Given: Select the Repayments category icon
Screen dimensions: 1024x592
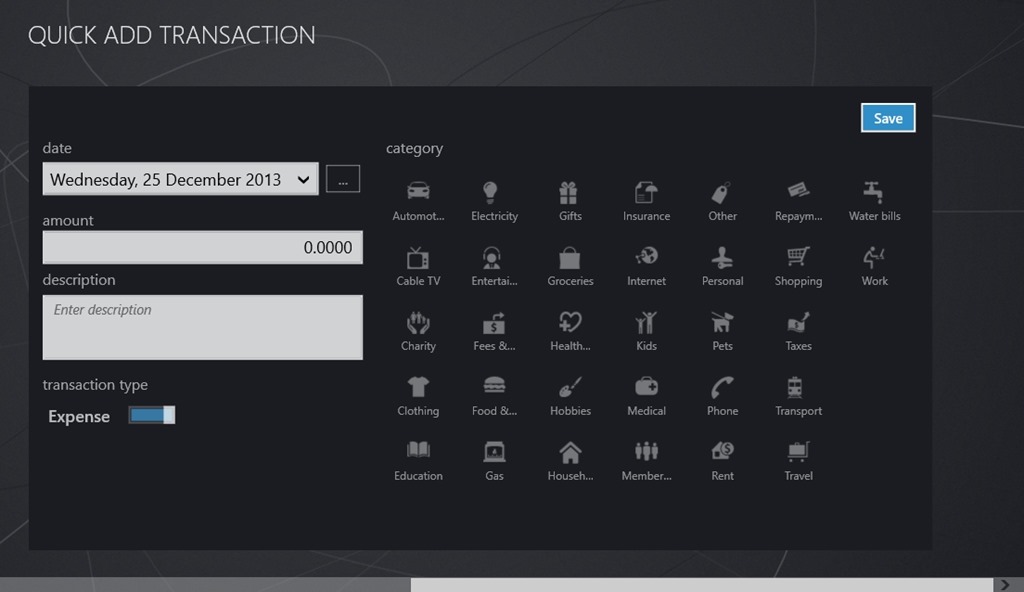Looking at the screenshot, I should [798, 190].
